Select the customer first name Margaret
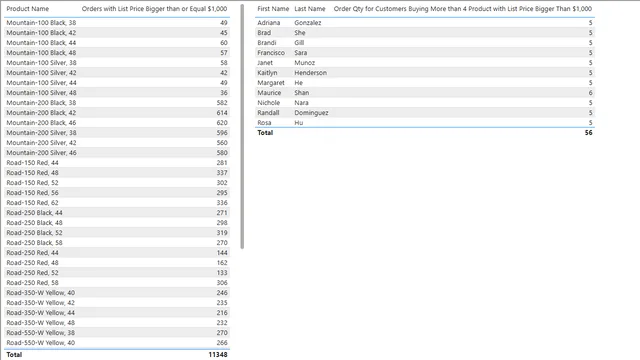The image size is (640, 360). [x=271, y=82]
